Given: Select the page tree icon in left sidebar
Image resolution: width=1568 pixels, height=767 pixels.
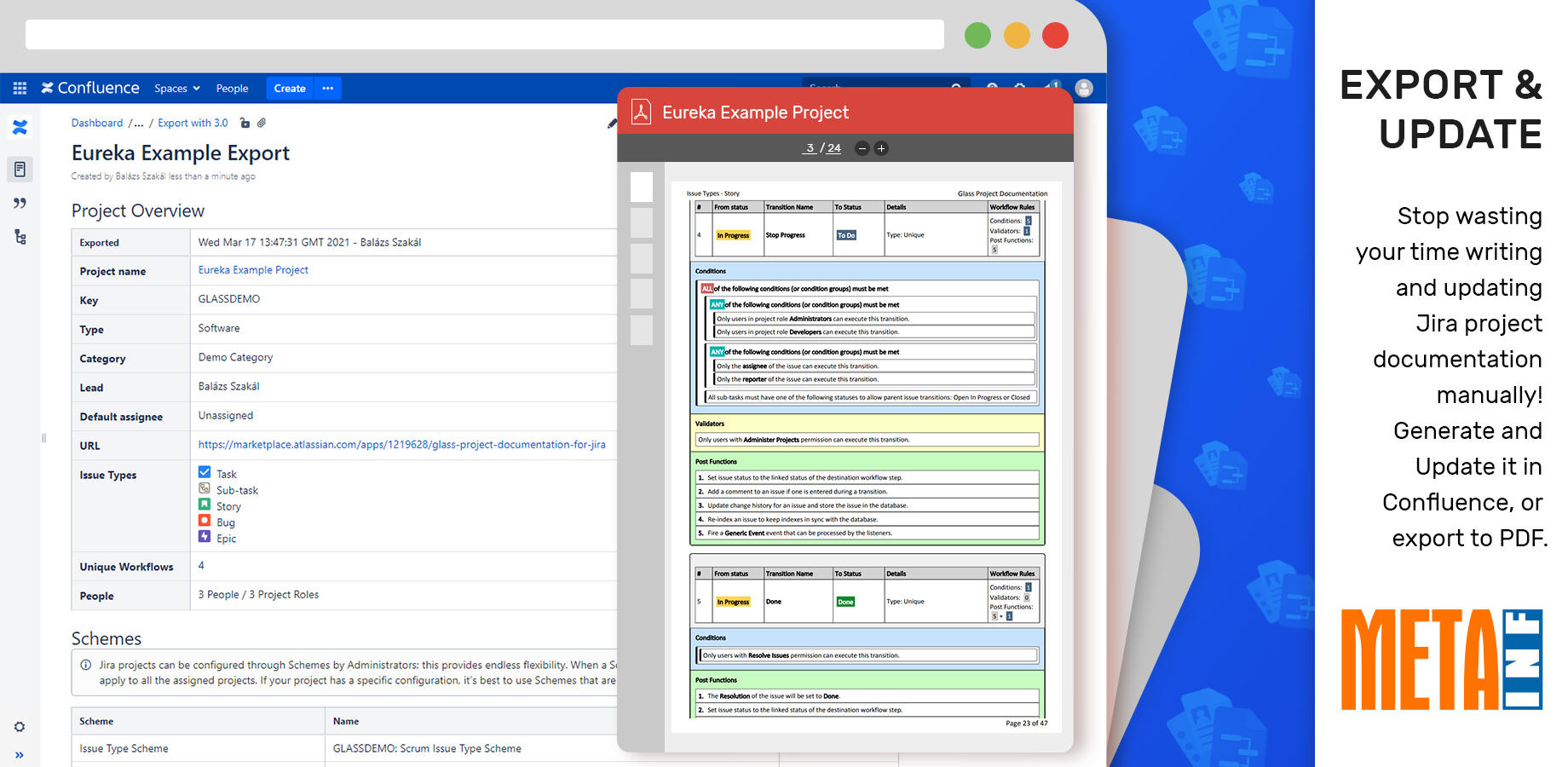Looking at the screenshot, I should (20, 237).
